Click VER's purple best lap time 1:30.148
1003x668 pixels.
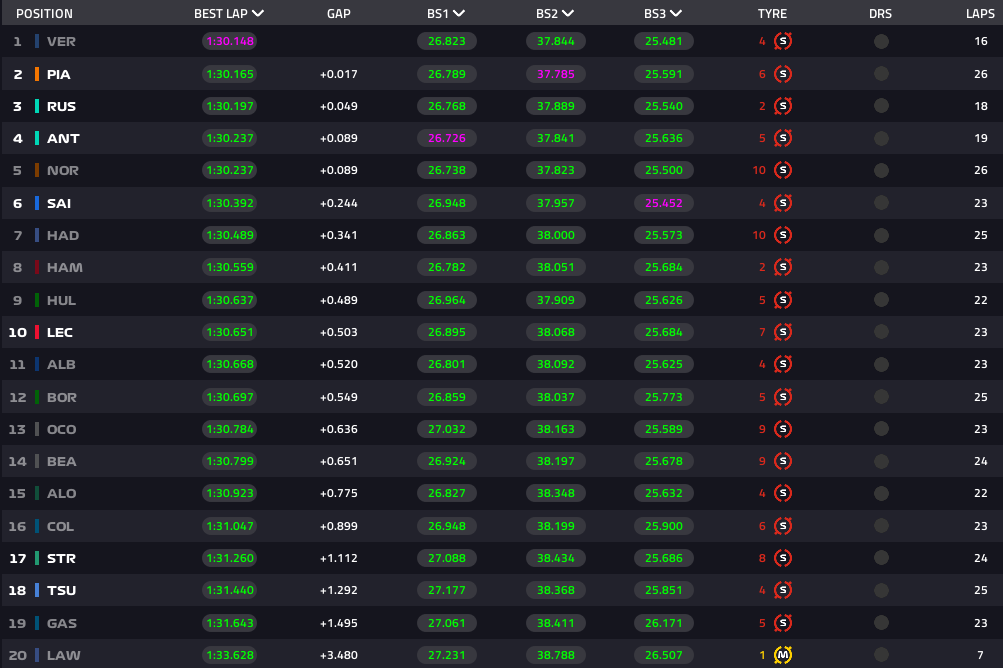(229, 42)
